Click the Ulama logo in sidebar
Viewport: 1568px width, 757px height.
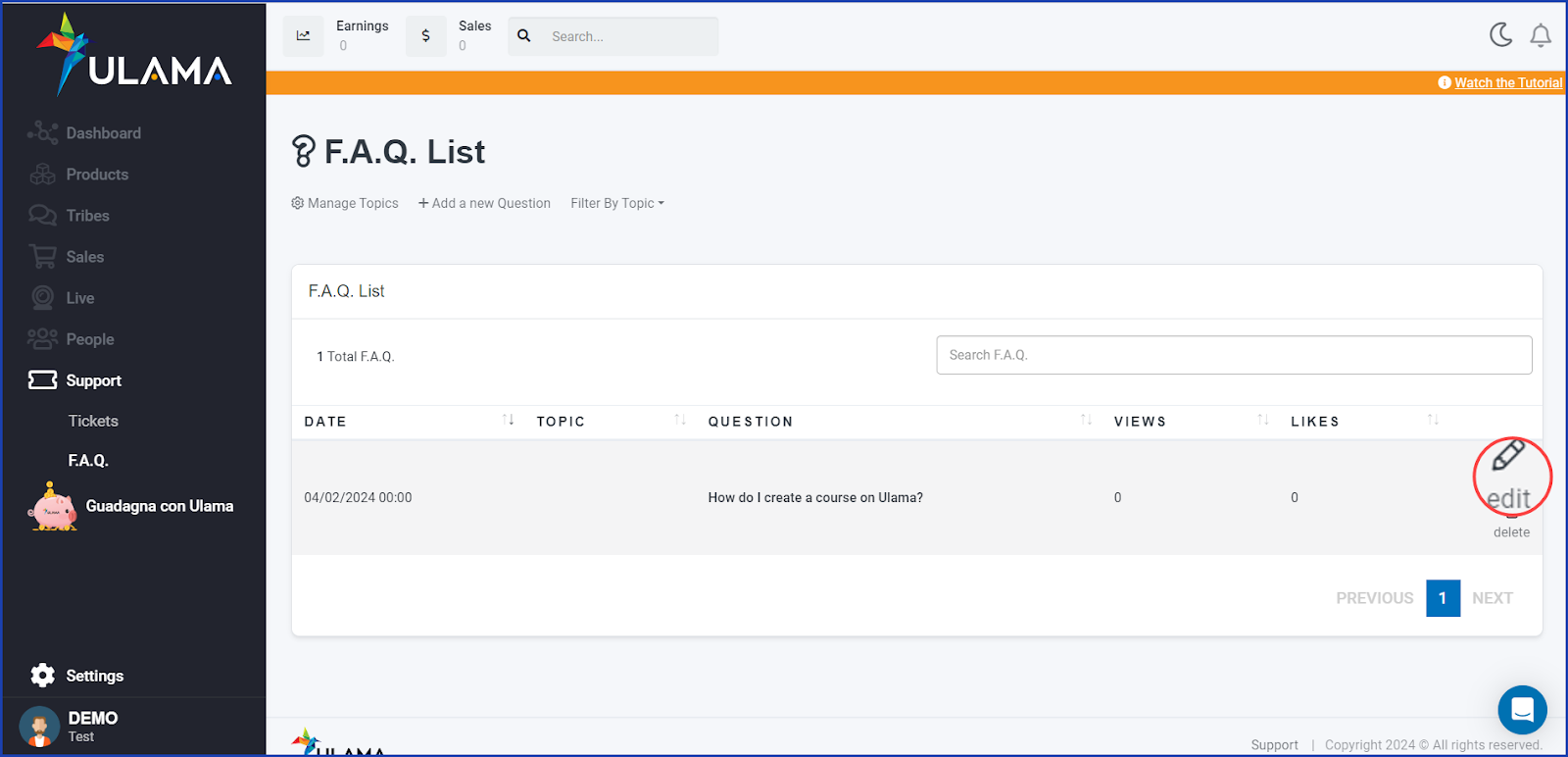coord(134,55)
